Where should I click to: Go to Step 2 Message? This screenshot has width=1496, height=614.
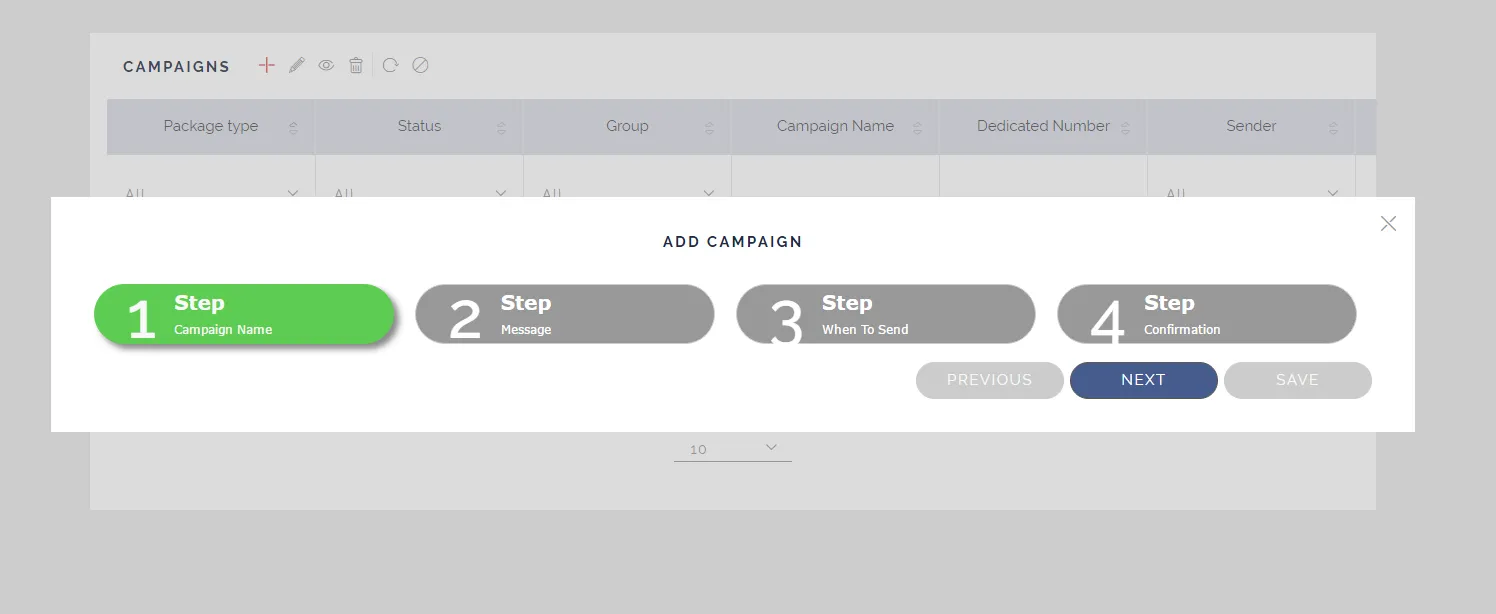coord(565,314)
